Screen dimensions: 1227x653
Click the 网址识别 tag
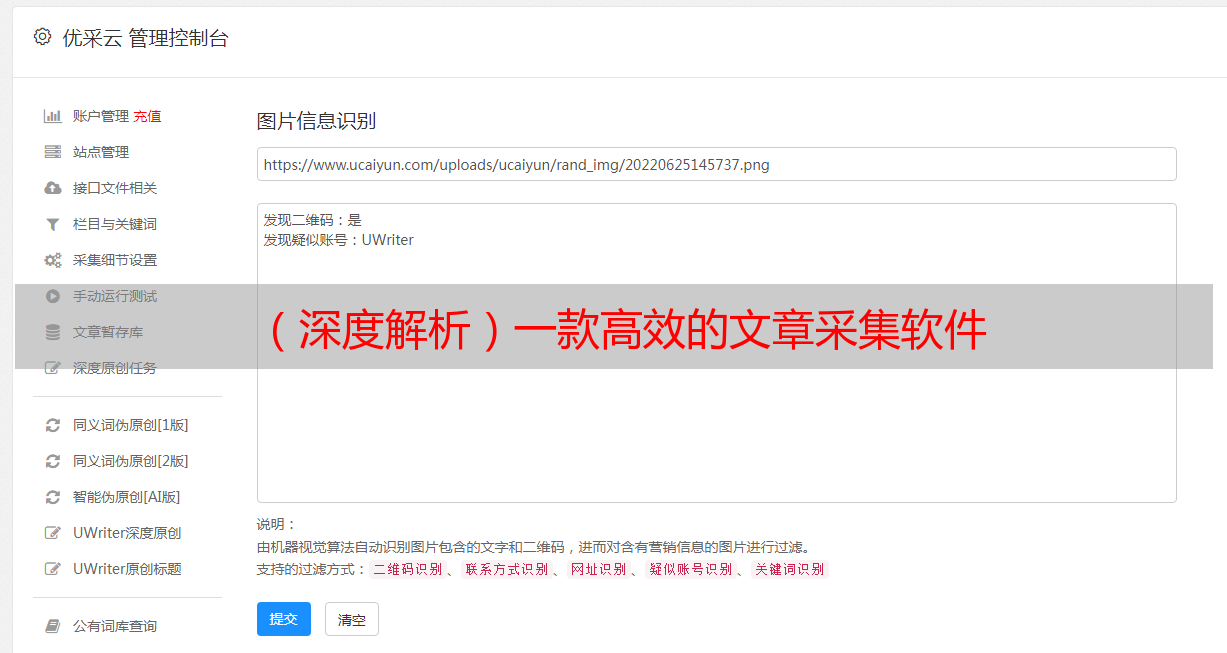tap(599, 569)
